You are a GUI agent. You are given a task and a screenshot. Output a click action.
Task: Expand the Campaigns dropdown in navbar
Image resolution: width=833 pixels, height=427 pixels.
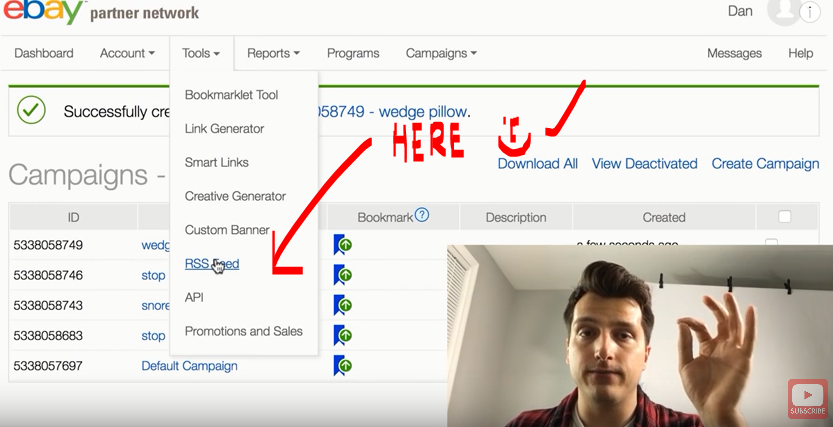pyautogui.click(x=441, y=53)
